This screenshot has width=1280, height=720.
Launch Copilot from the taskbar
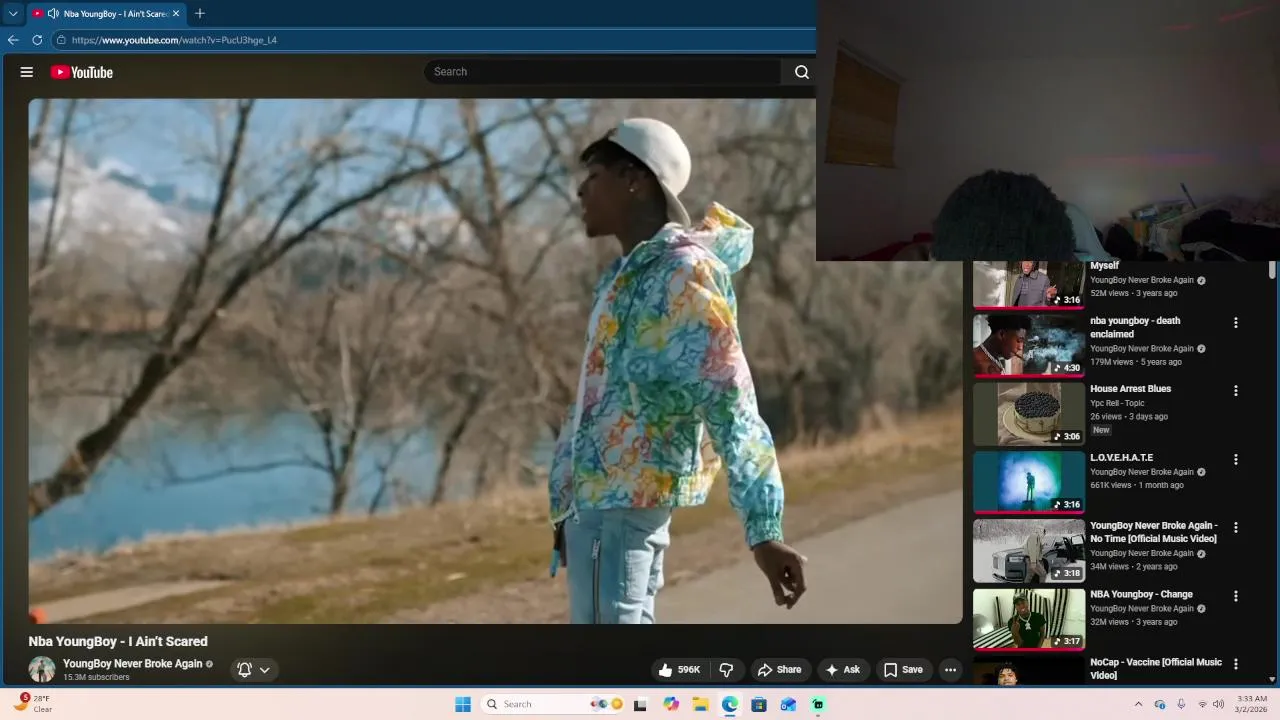point(671,704)
